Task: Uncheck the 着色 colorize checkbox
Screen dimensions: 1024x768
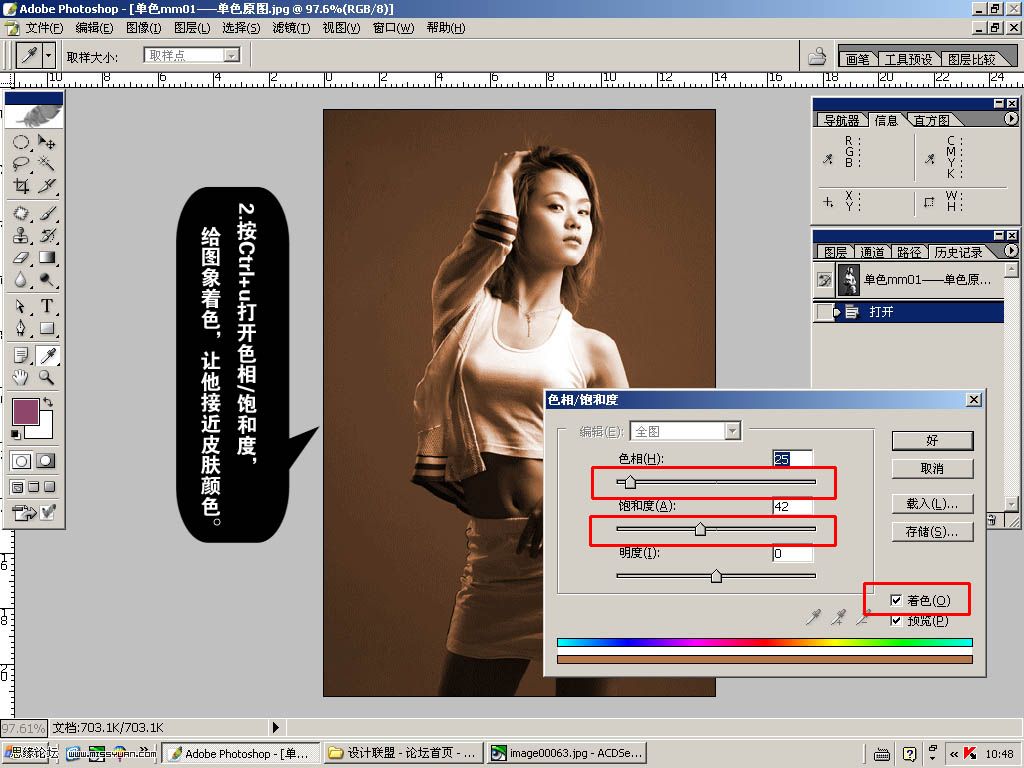Action: click(896, 600)
